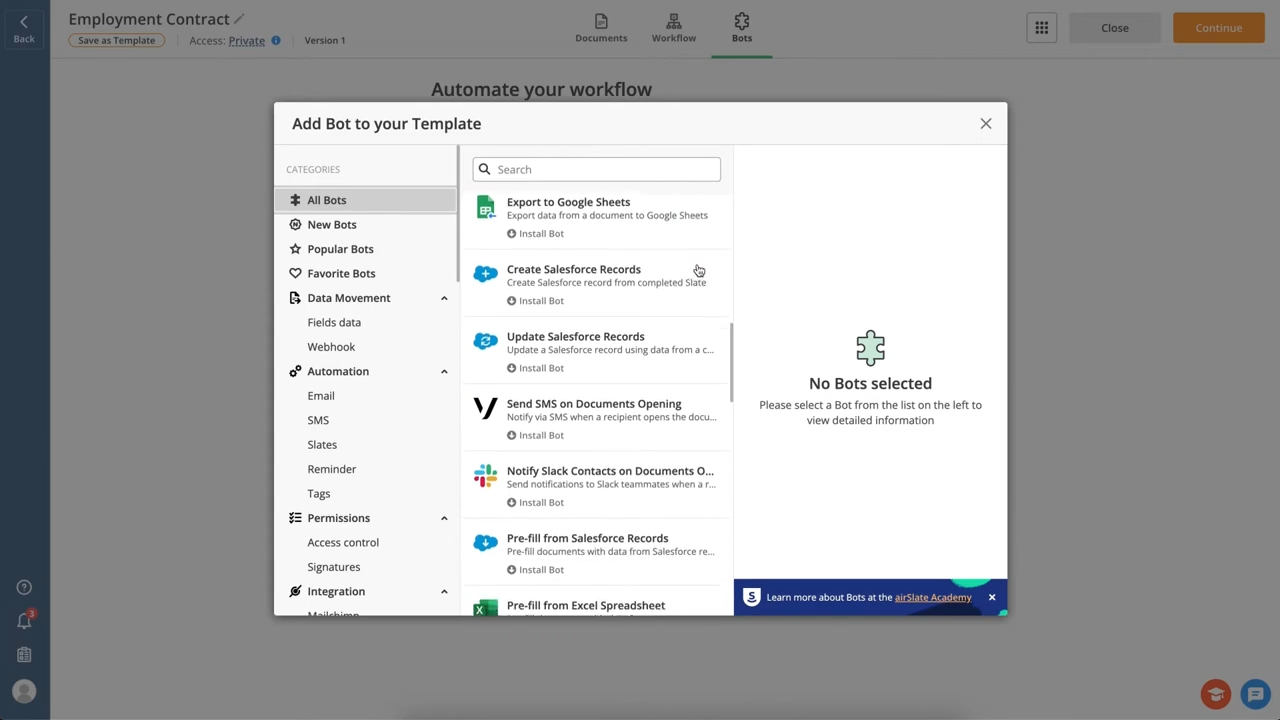Image resolution: width=1280 pixels, height=720 pixels.
Task: Click the Private access link
Action: click(246, 41)
